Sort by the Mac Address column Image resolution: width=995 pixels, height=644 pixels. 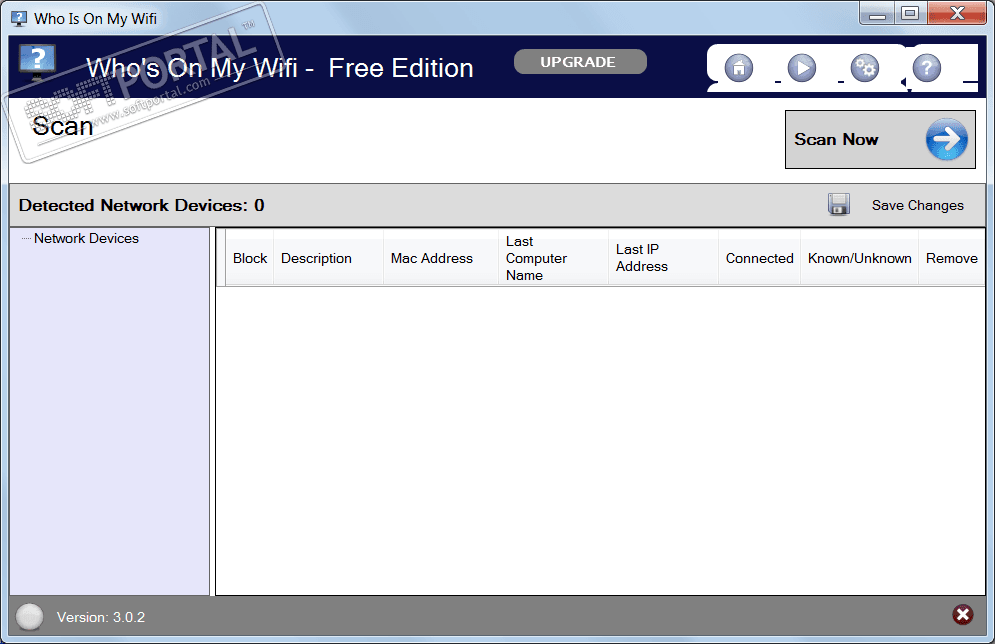(440, 258)
